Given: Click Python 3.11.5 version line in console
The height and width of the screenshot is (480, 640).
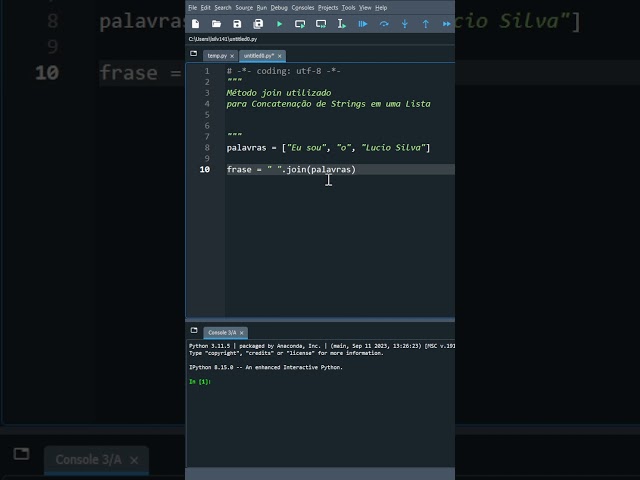Looking at the screenshot, I should [x=322, y=346].
